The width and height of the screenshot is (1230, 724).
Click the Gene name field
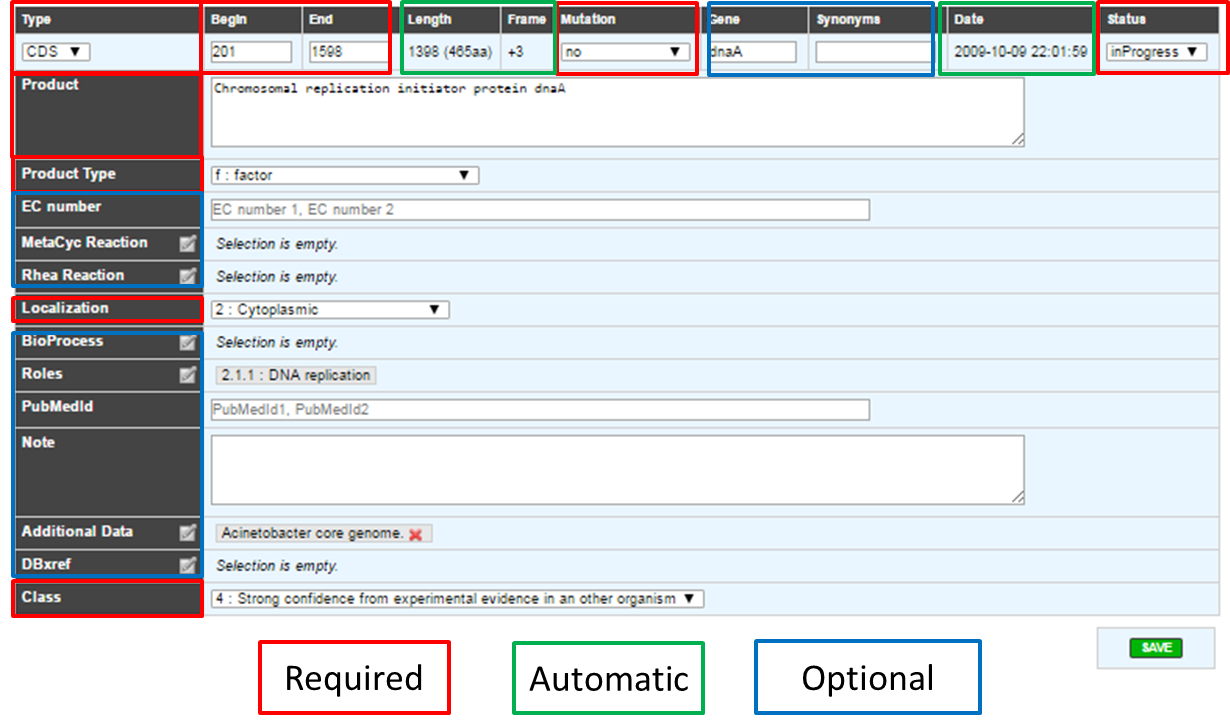pos(753,52)
